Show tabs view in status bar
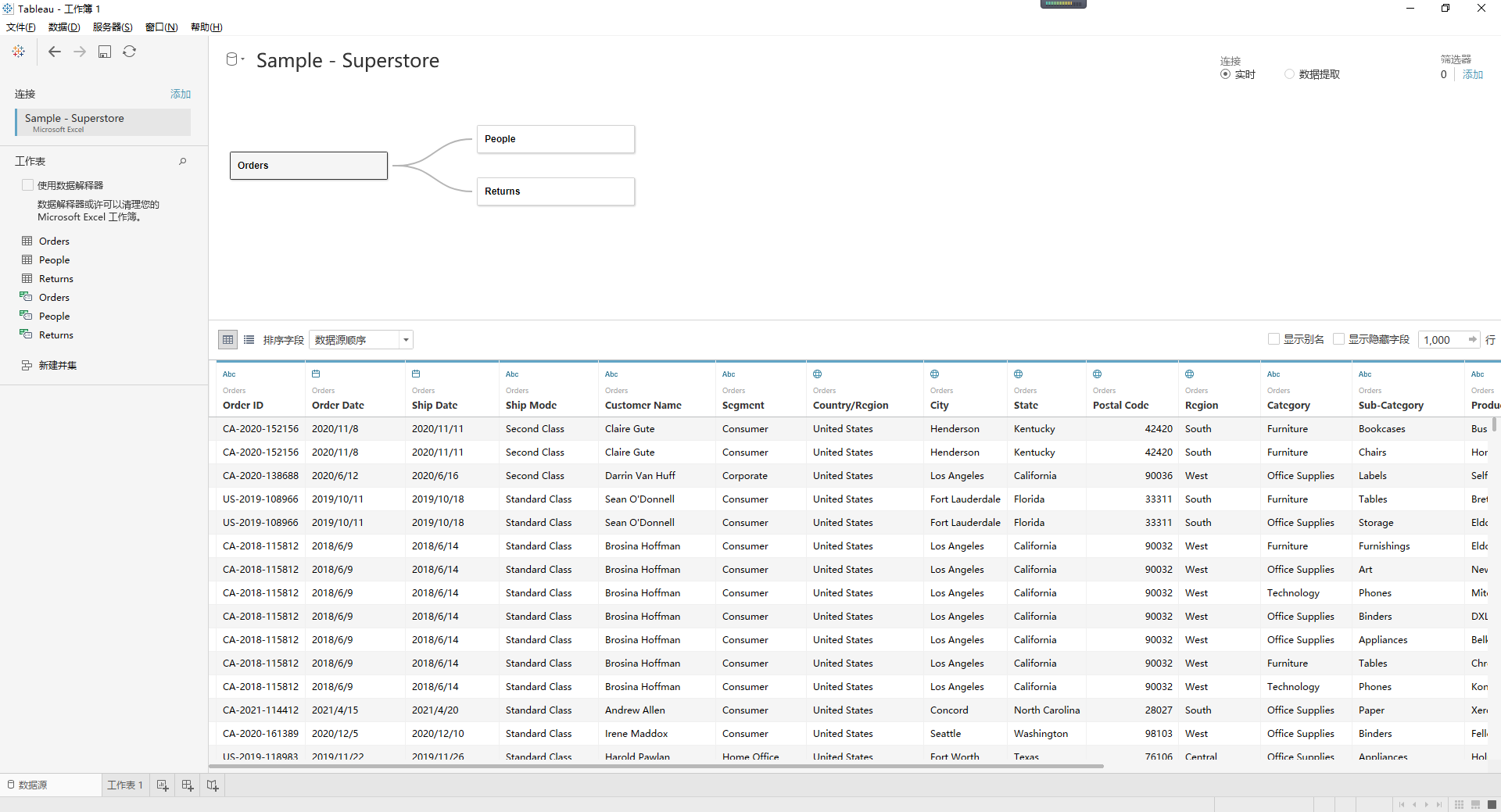Screen dimensions: 1501x812 (1492, 804)
